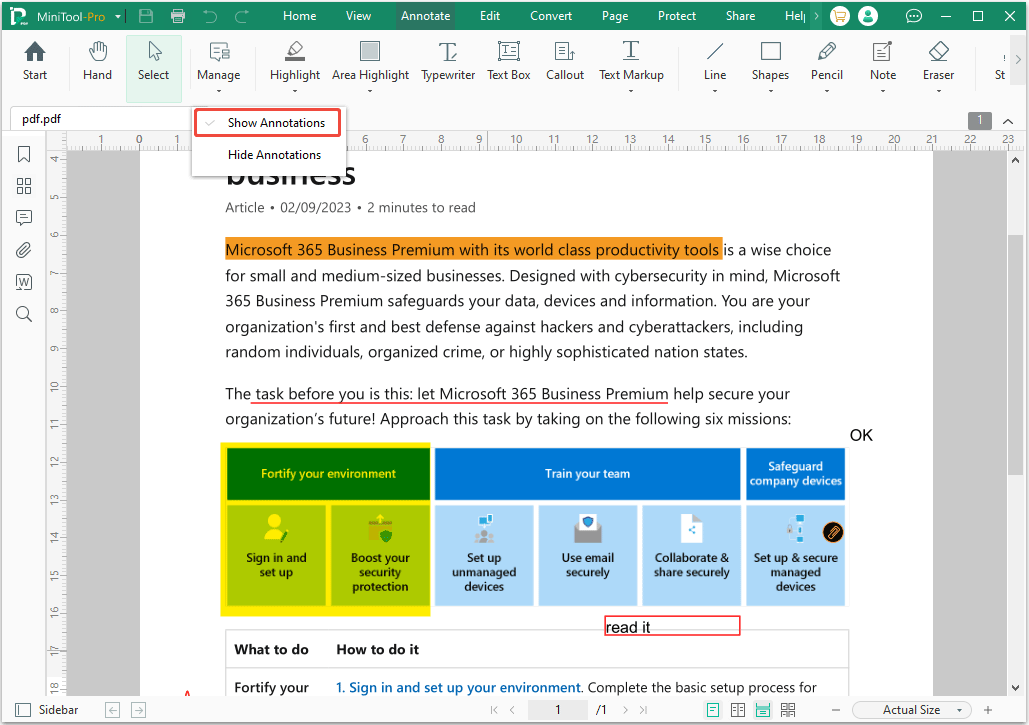Switch to single page view mode
The width and height of the screenshot is (1029, 725).
click(x=712, y=709)
